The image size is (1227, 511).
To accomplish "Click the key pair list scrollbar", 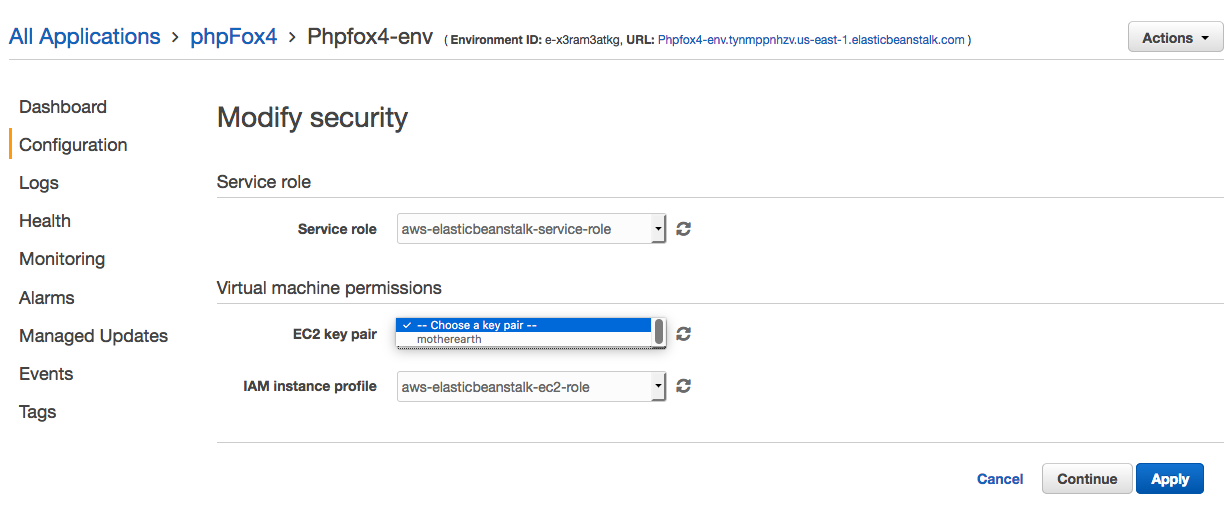I will (x=659, y=331).
